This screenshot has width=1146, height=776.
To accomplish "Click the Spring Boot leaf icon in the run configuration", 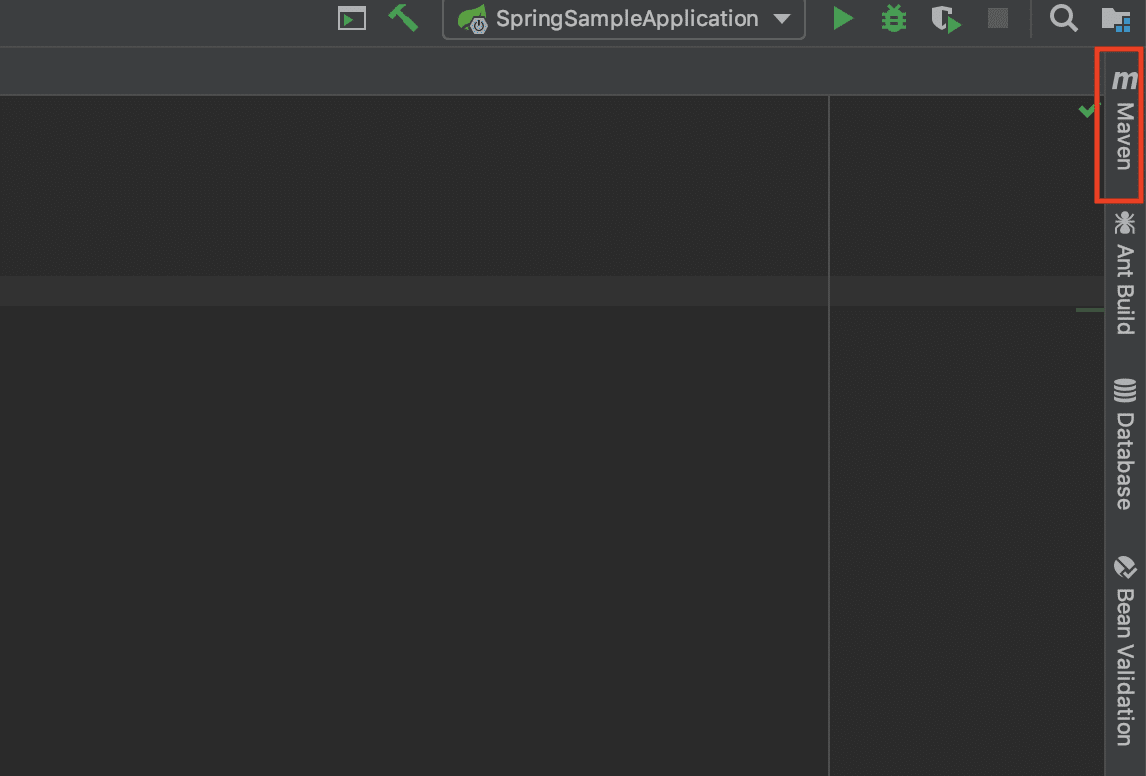I will point(472,17).
